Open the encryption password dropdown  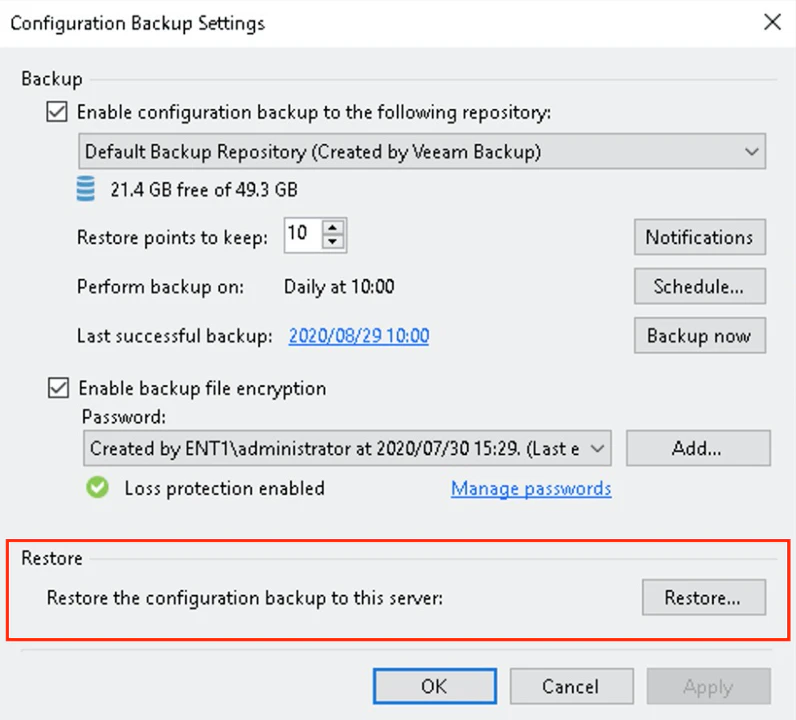click(x=347, y=448)
